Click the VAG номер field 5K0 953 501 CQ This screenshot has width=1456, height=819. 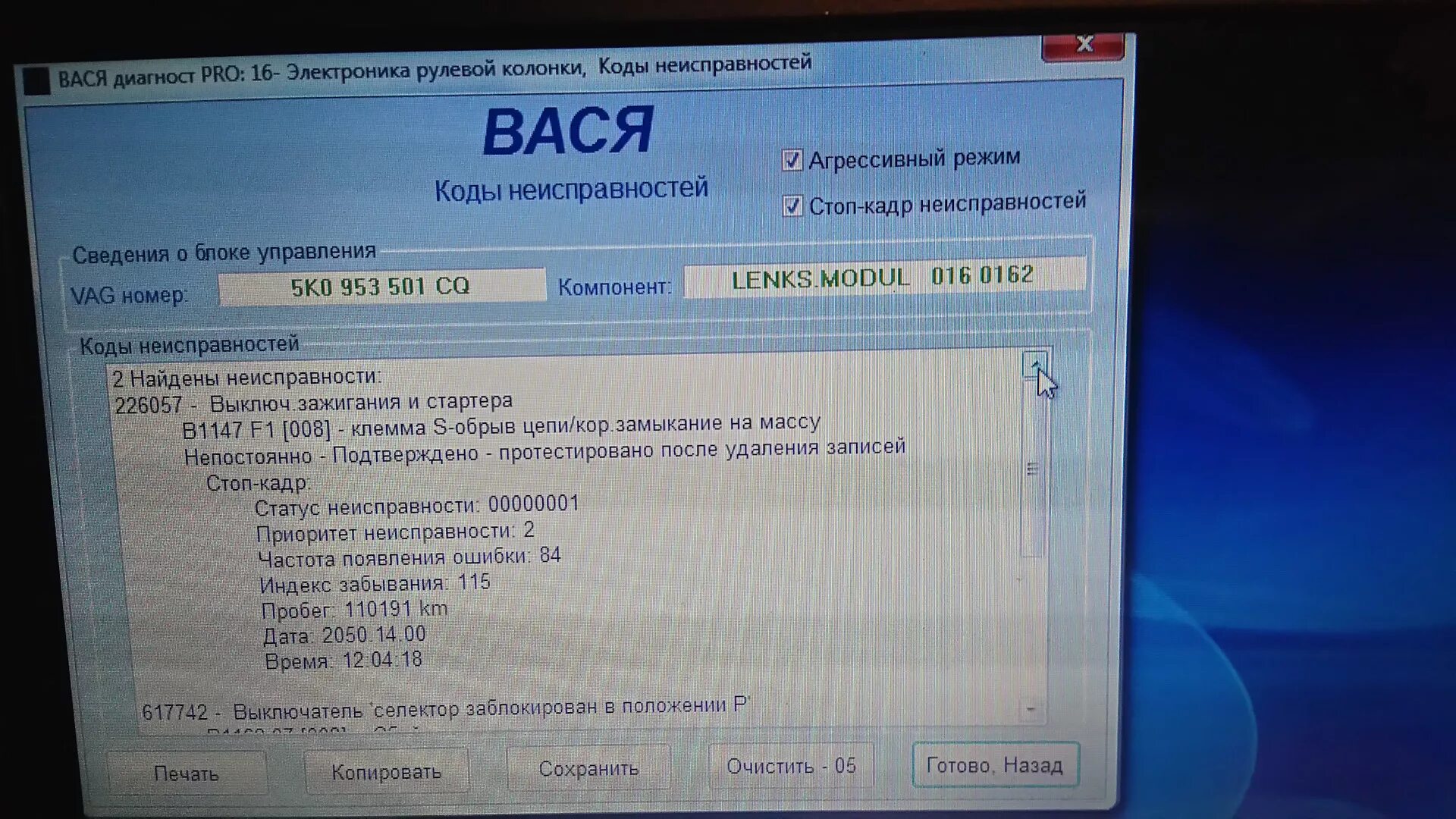pos(381,286)
